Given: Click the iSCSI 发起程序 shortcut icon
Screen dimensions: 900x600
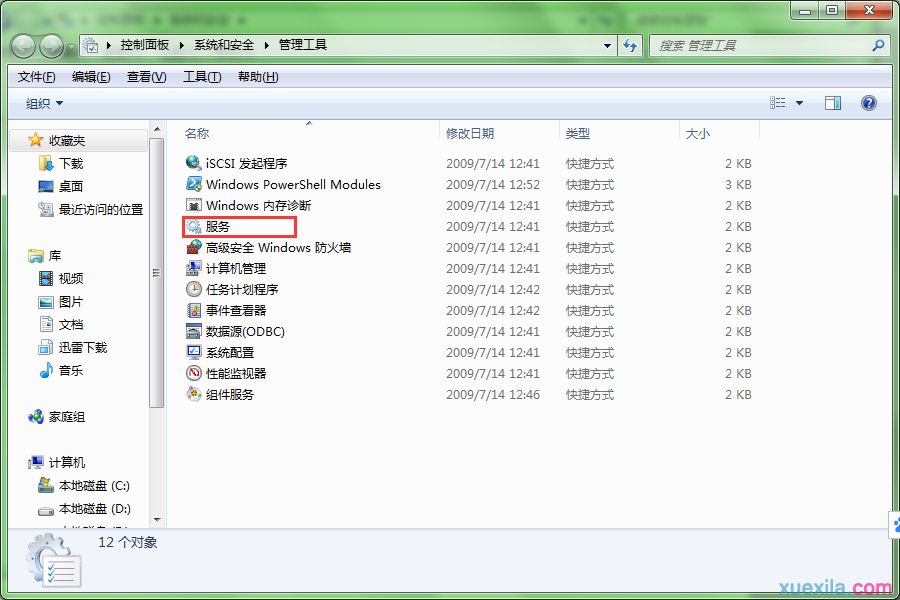Looking at the screenshot, I should [193, 163].
